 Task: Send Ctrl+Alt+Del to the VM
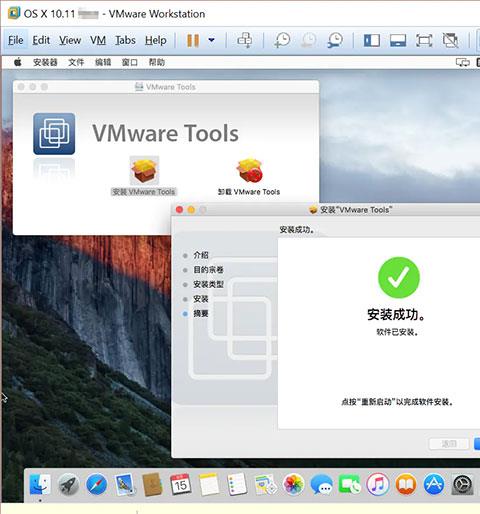245,40
